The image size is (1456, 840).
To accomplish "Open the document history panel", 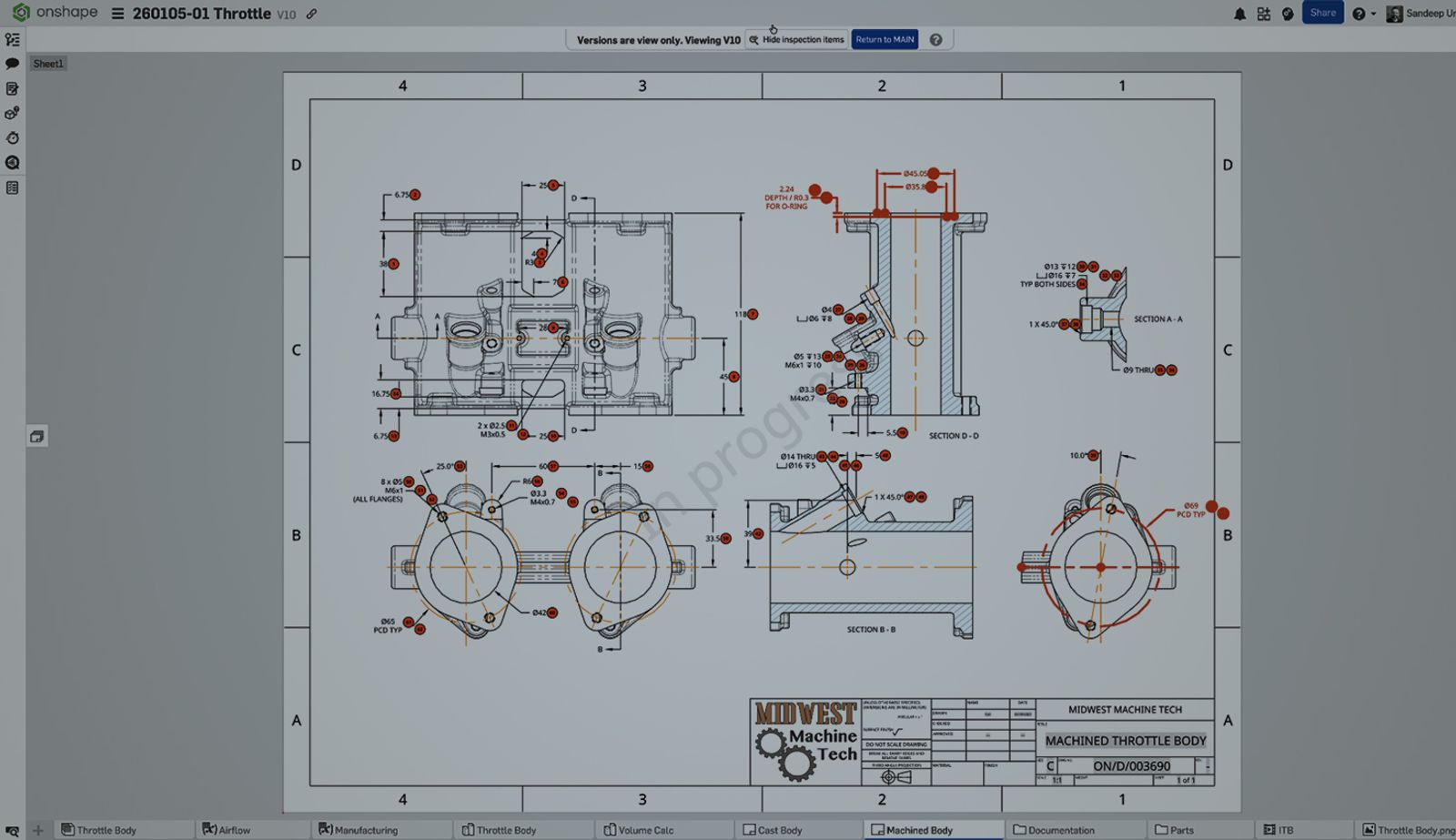I will (x=13, y=138).
